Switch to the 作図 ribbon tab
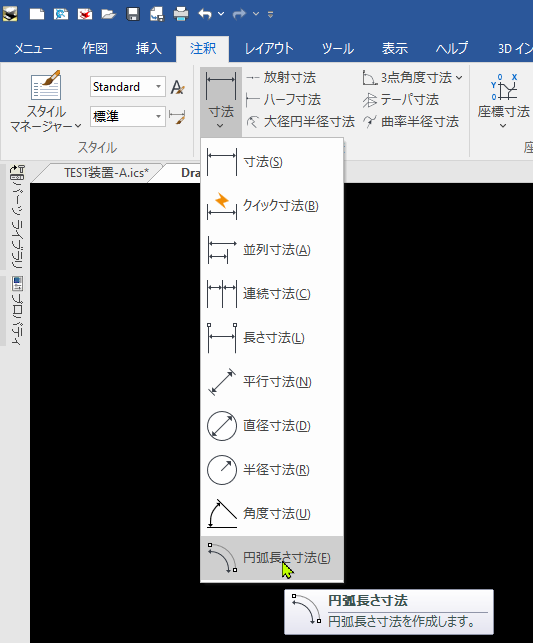The width and height of the screenshot is (533, 643). coord(94,49)
